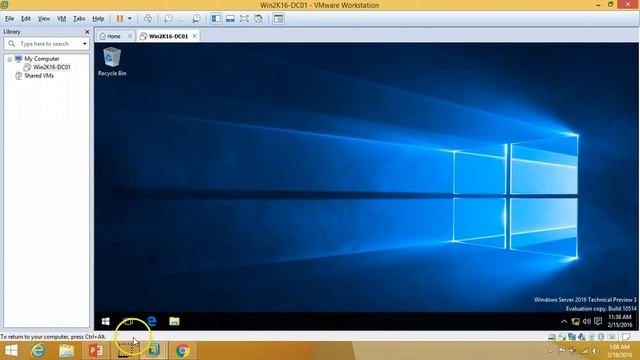
Task: Collapse the My Computer tree node
Action: (10, 59)
